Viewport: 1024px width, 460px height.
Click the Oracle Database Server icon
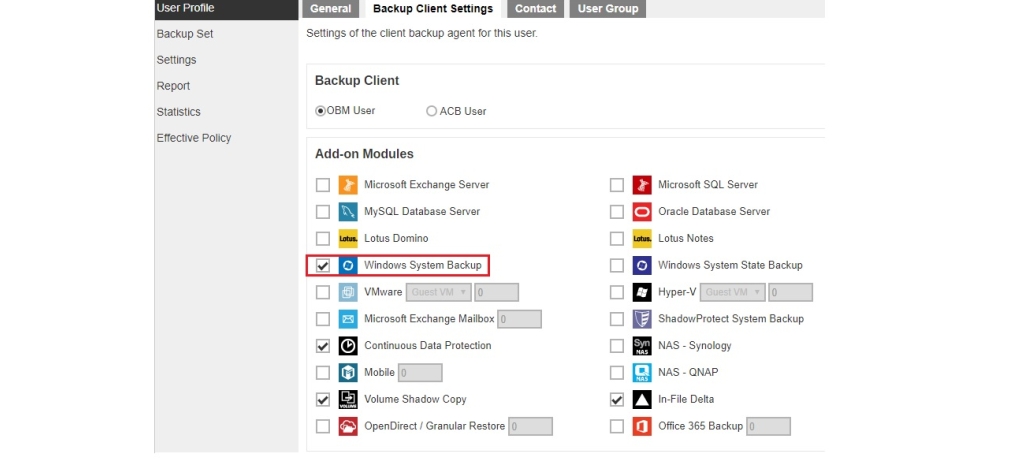[642, 212]
